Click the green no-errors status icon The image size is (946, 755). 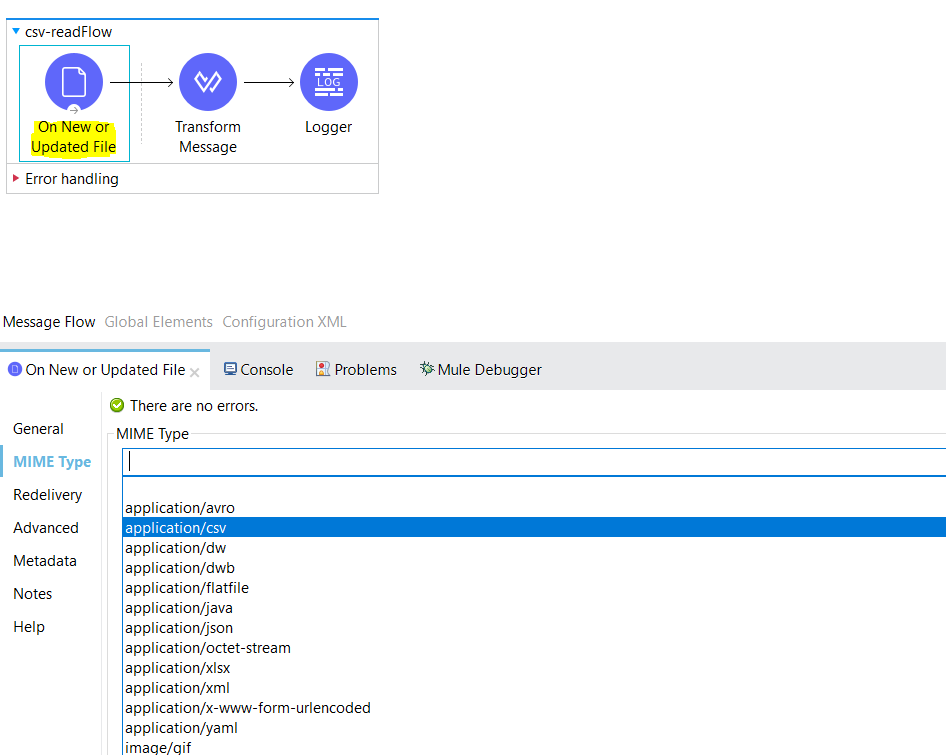click(117, 405)
